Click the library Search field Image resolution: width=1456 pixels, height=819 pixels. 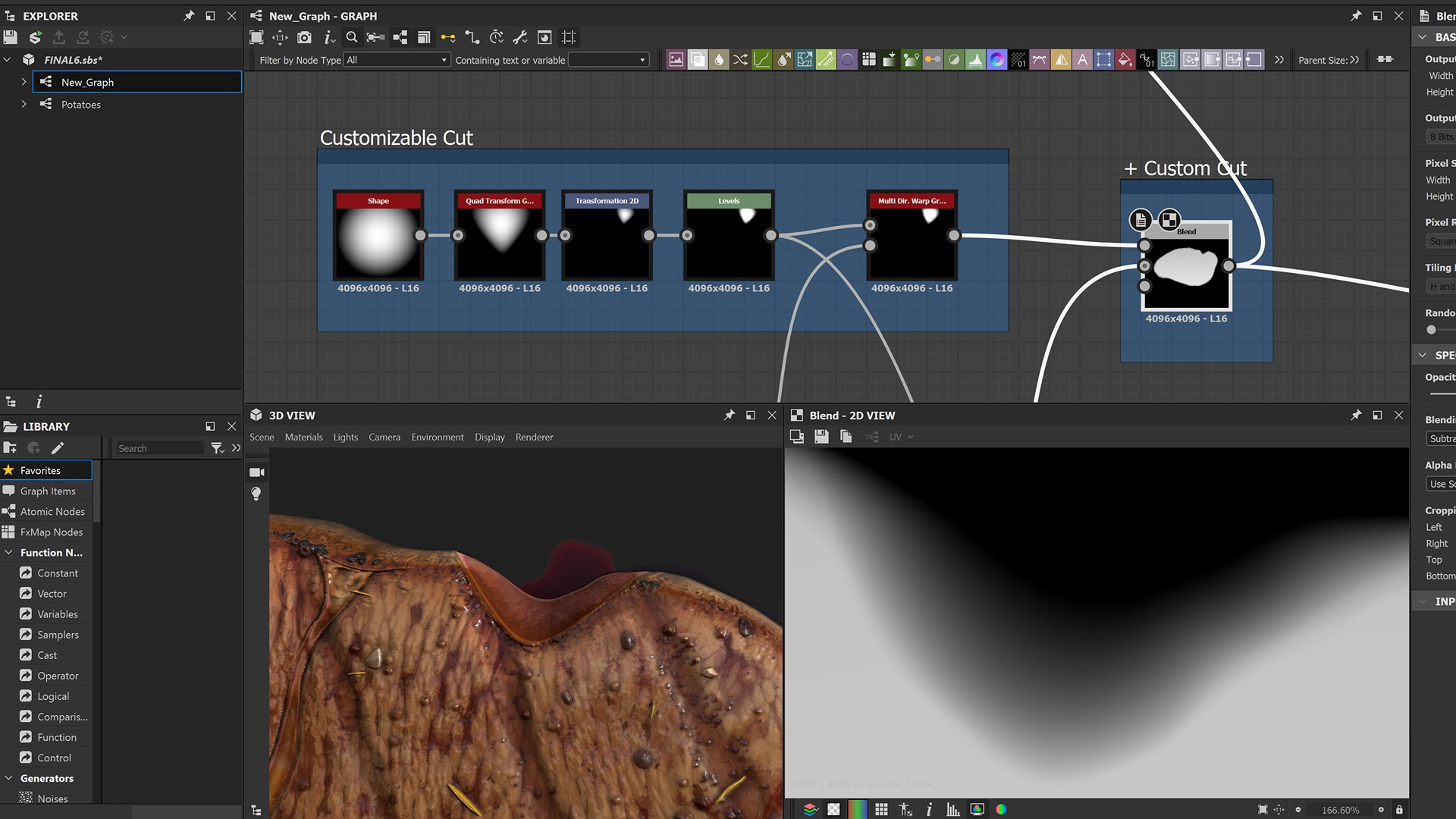pyautogui.click(x=159, y=449)
